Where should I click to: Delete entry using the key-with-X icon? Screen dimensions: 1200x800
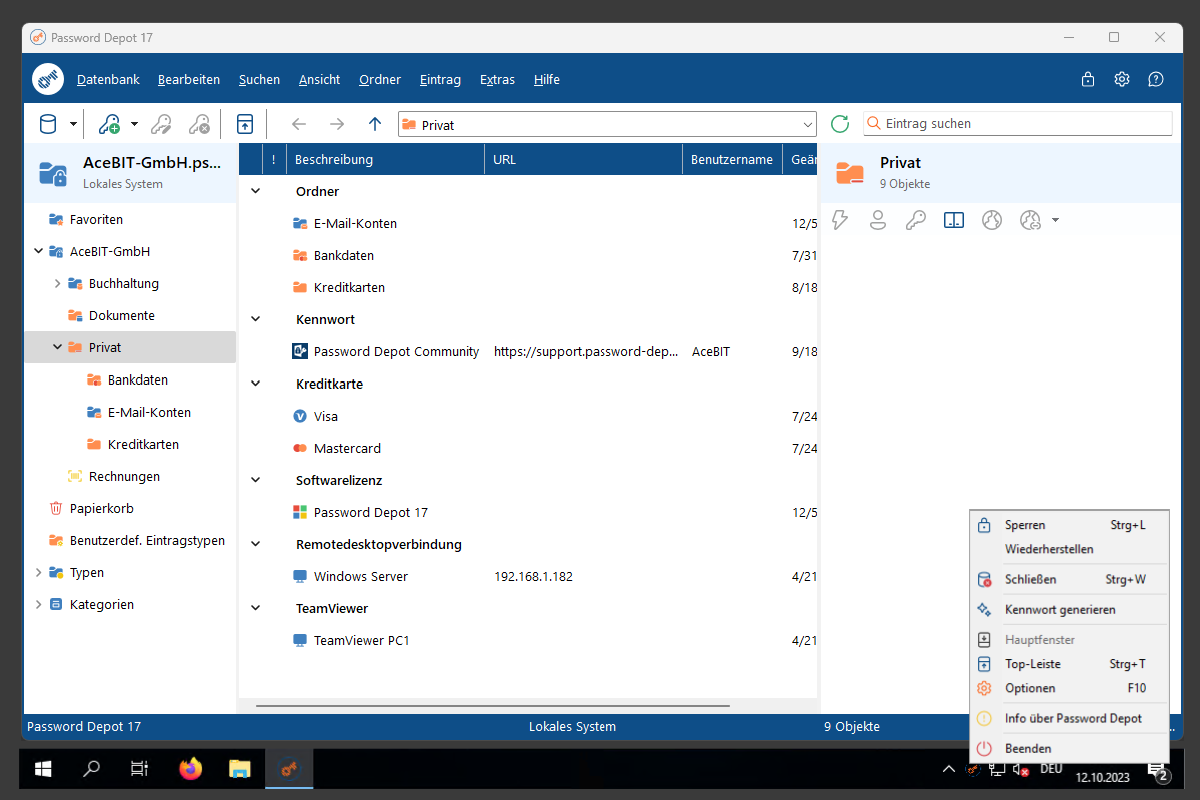(x=199, y=123)
